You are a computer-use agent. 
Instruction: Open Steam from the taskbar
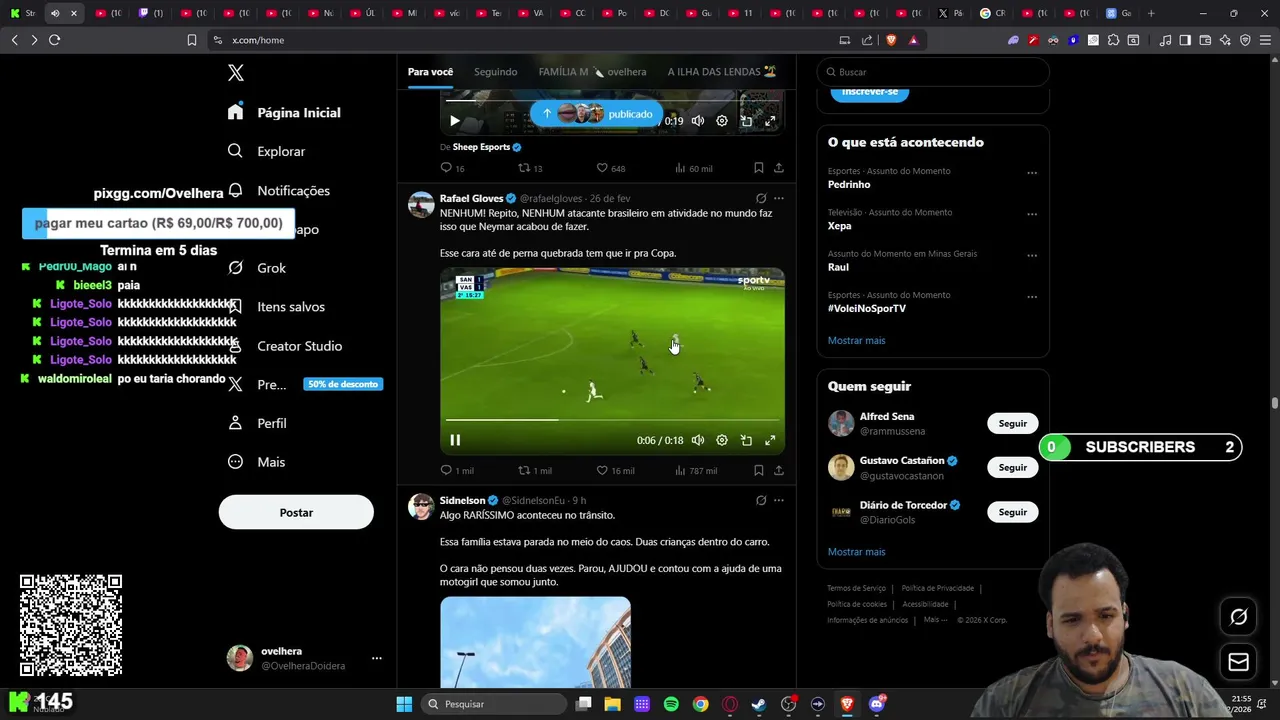(x=759, y=704)
